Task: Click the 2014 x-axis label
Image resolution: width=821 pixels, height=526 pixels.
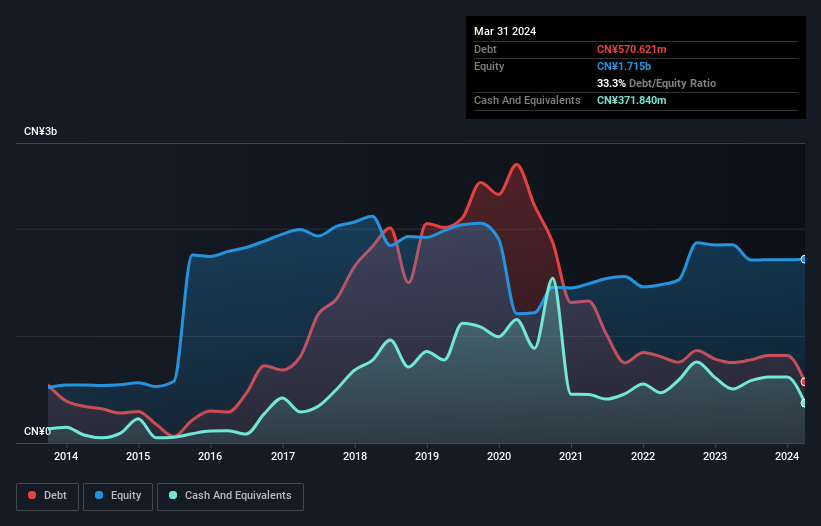Action: [66, 456]
